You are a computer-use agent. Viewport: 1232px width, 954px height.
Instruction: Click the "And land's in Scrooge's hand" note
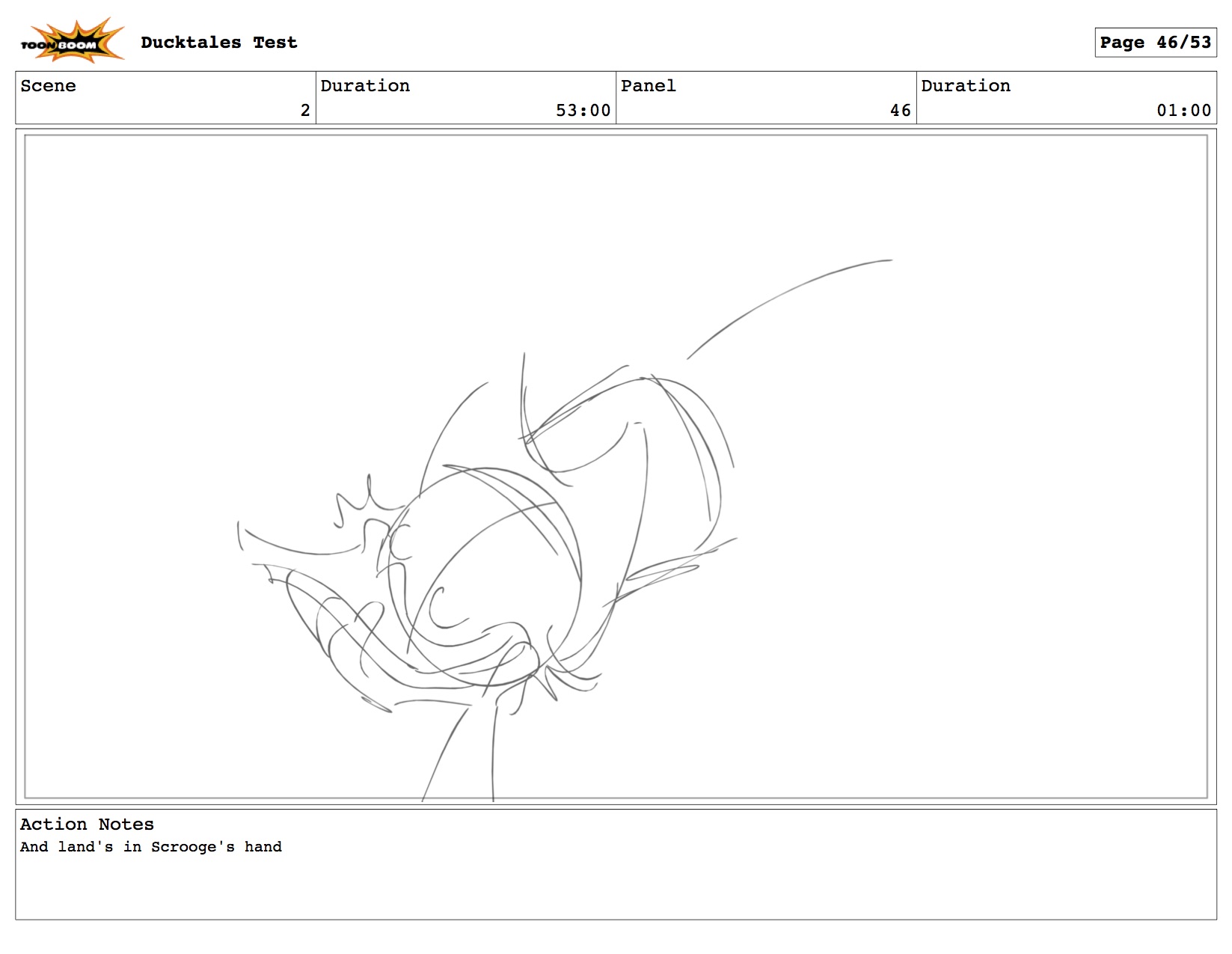tap(151, 847)
